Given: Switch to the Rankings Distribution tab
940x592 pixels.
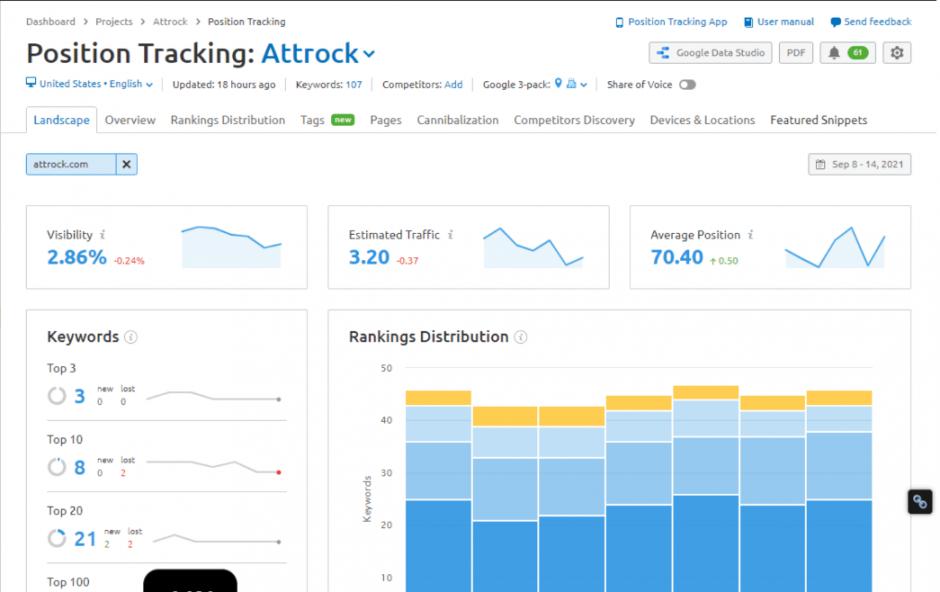Looking at the screenshot, I should click(x=227, y=120).
